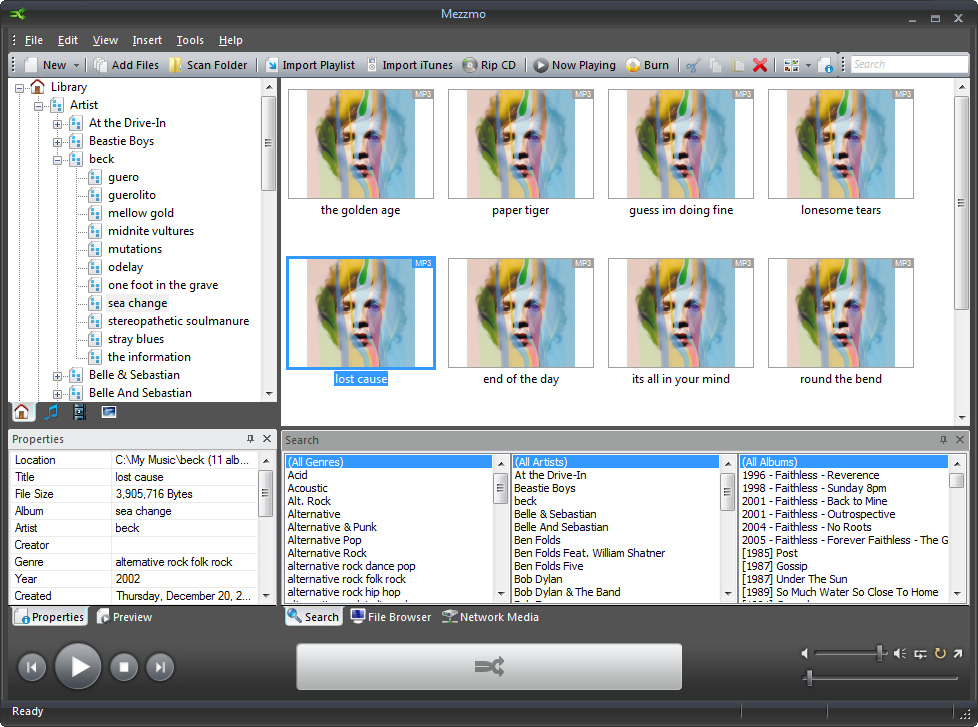
Task: Click Import iTunes in the toolbar
Action: pyautogui.click(x=410, y=65)
